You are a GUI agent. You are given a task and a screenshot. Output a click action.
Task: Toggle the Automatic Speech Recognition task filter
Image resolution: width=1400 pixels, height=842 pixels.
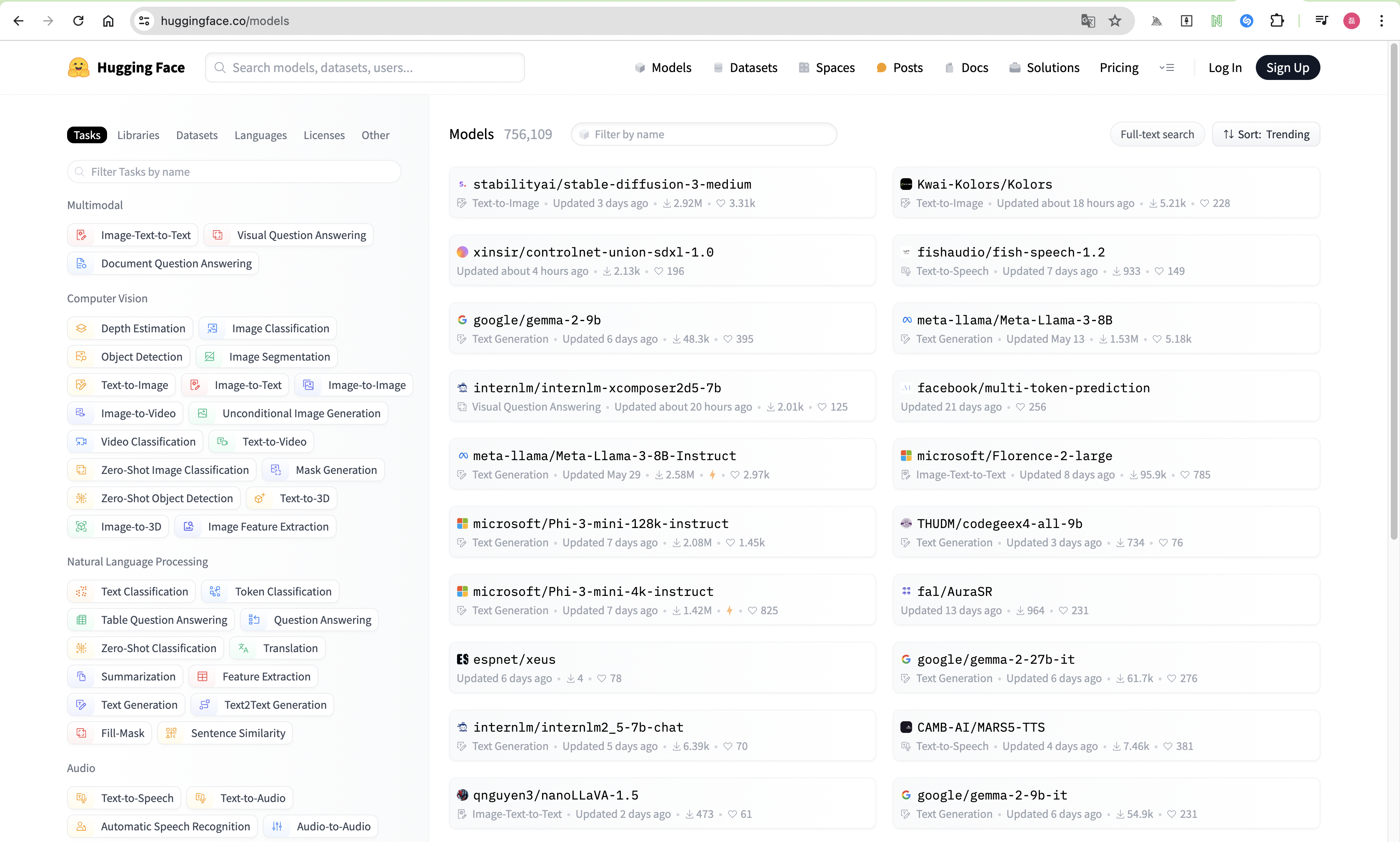pos(162,826)
